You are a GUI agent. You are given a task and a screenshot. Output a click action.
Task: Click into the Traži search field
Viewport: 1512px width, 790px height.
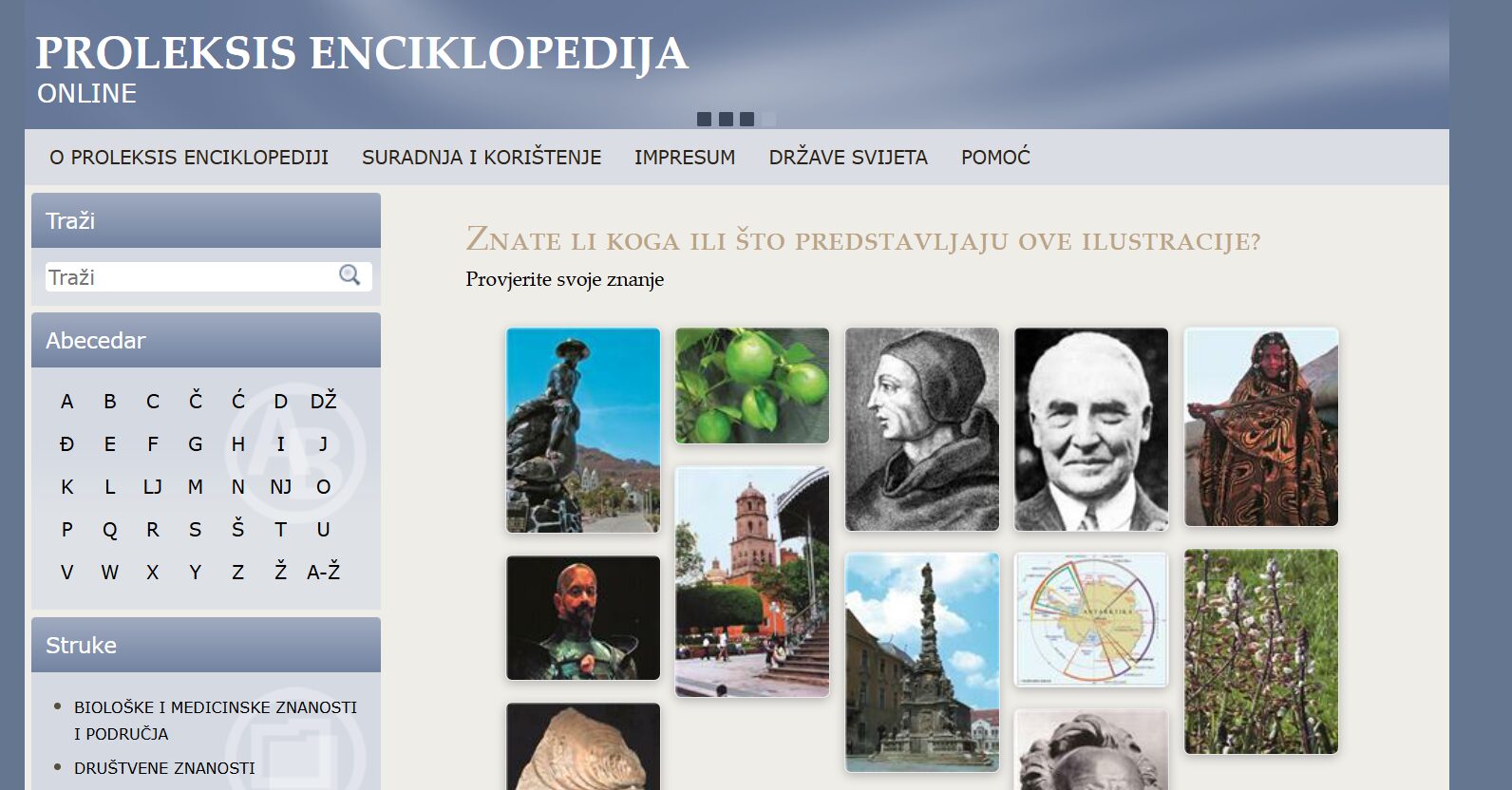coord(190,277)
